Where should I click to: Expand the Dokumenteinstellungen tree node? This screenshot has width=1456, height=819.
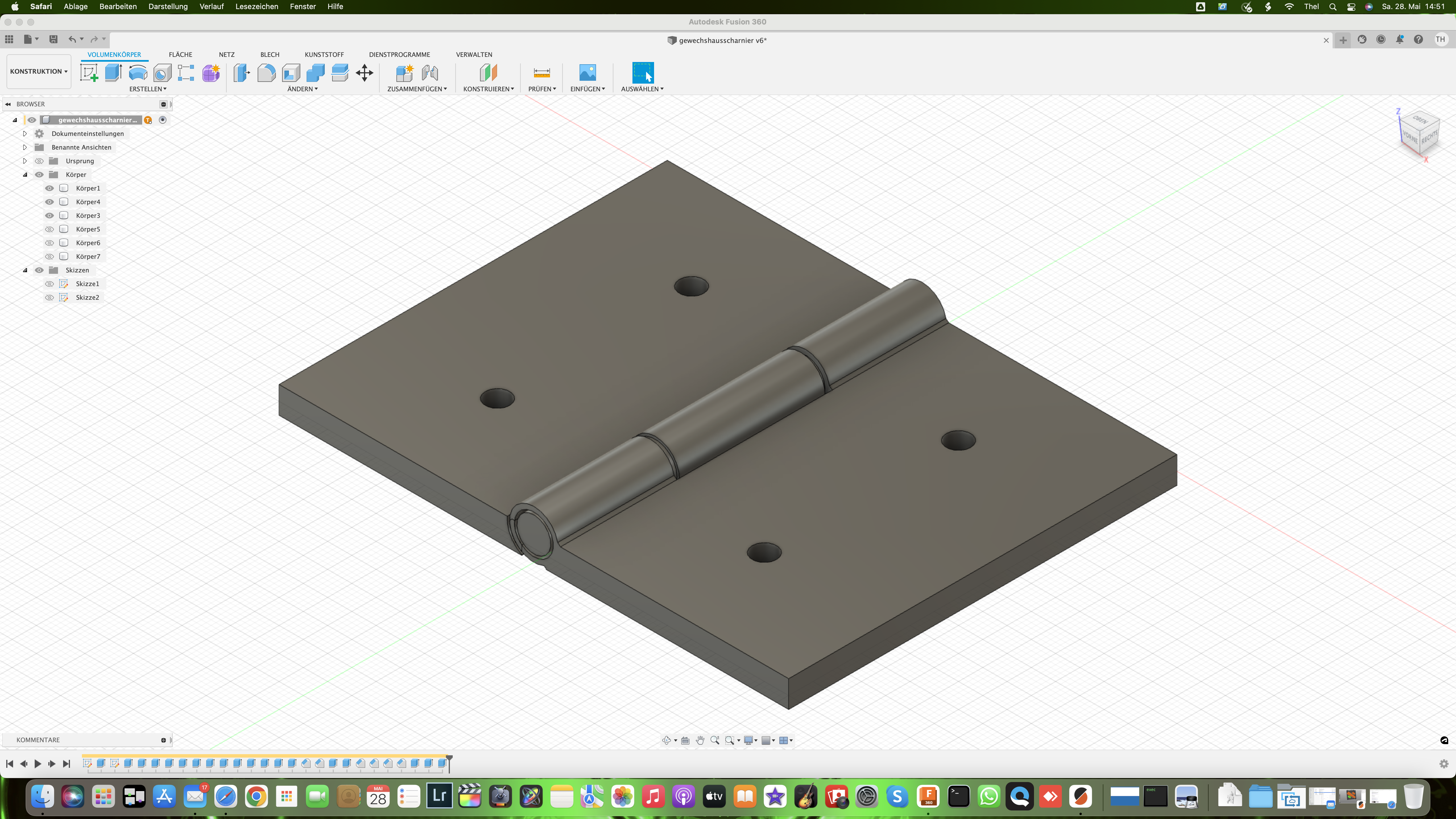[25, 133]
